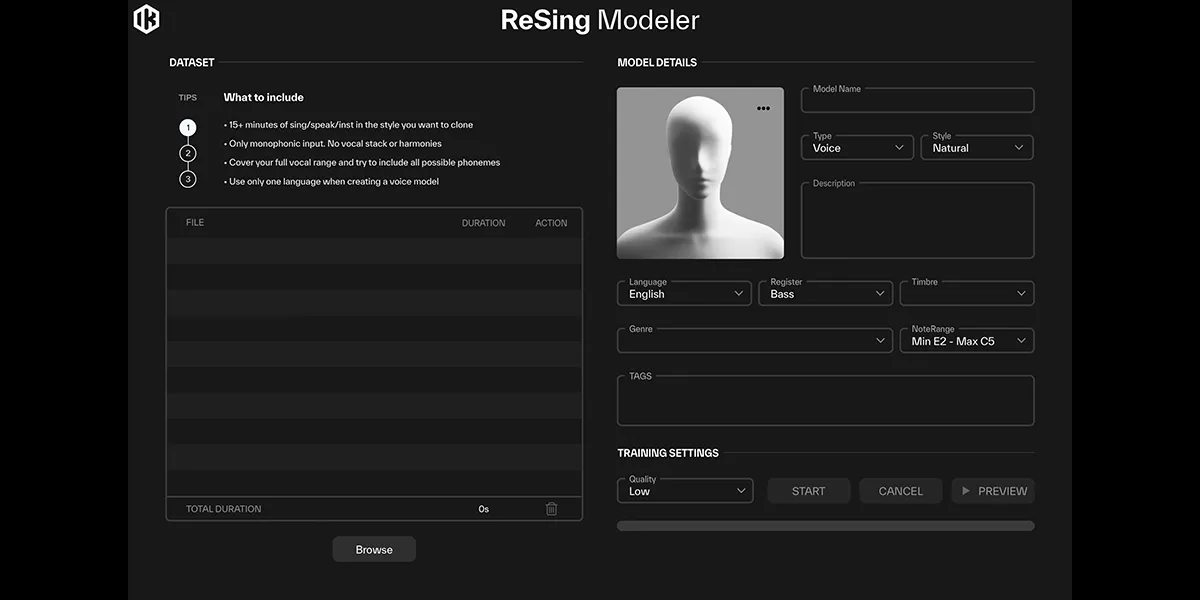The image size is (1200, 600).
Task: Open the empty Timbre dropdown
Action: point(966,294)
